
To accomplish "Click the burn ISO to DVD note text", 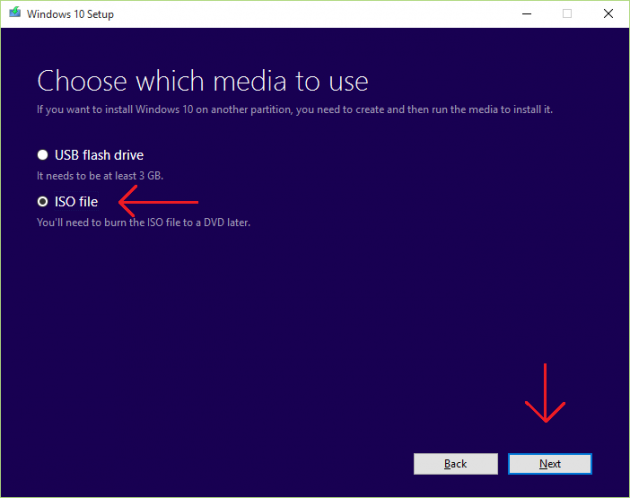I will point(143,222).
